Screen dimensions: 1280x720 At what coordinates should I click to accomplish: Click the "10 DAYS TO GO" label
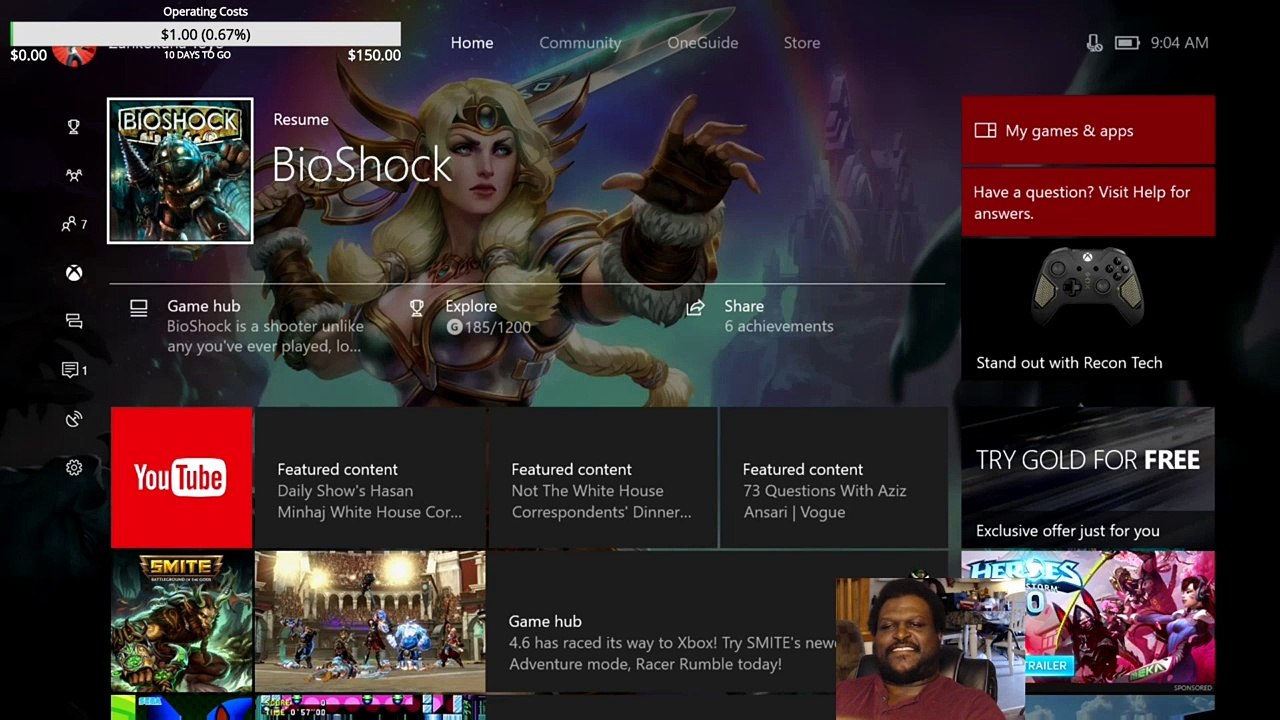click(197, 55)
